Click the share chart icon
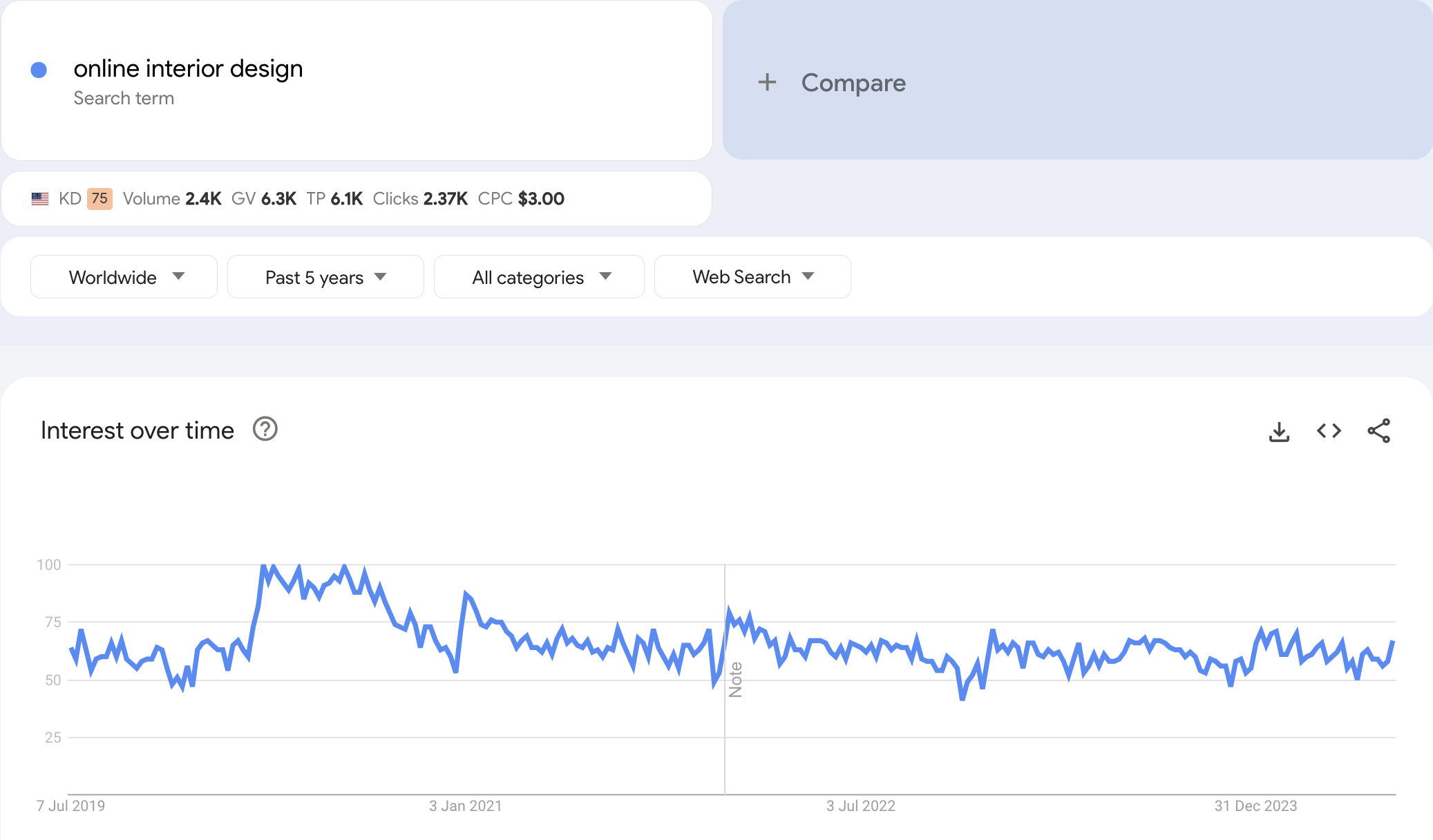Viewport: 1433px width, 840px height. (1378, 431)
